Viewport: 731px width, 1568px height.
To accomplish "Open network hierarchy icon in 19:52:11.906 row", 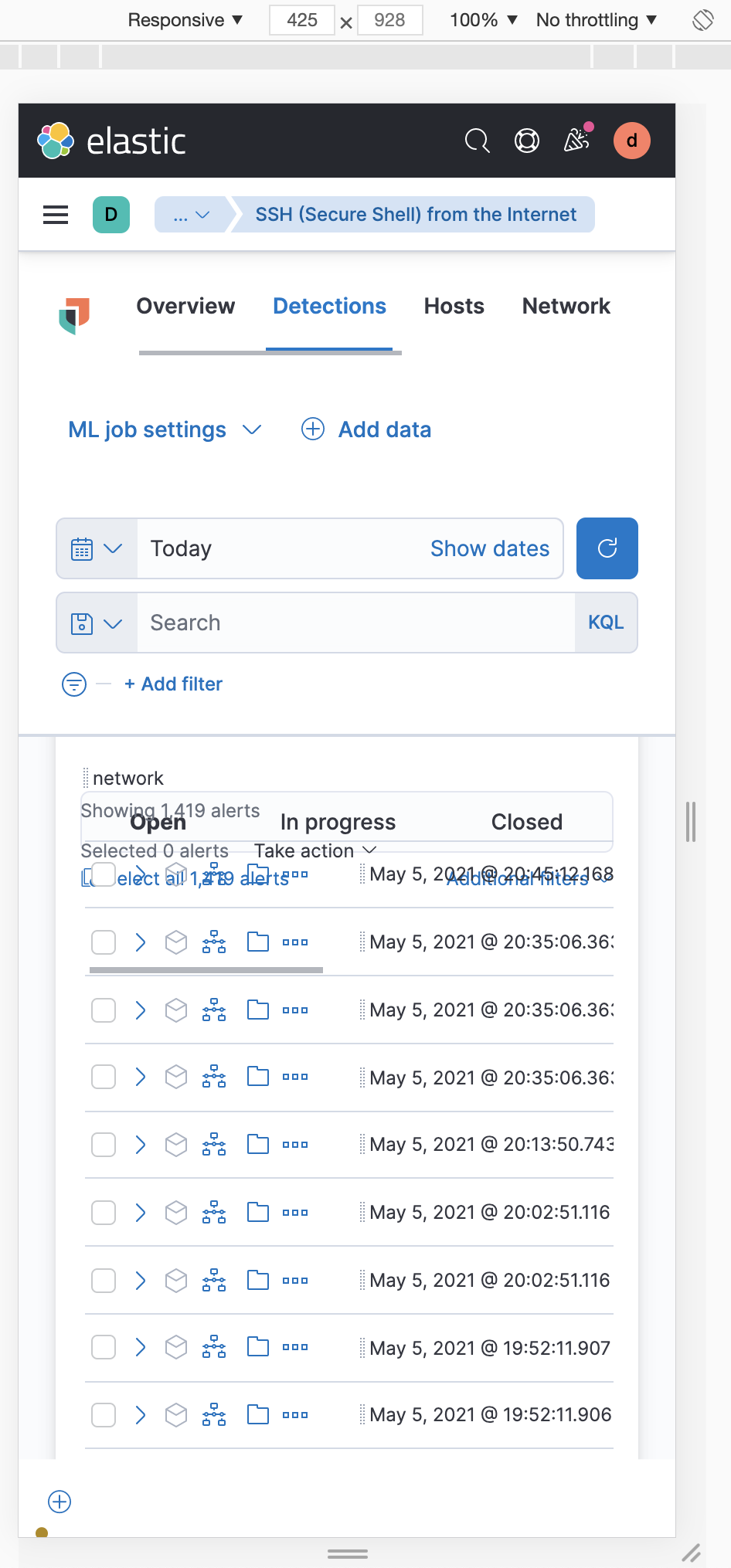I will tap(214, 1414).
